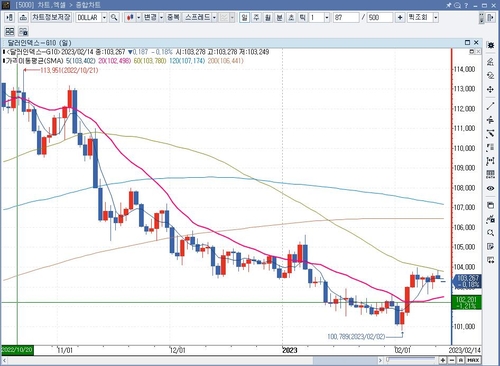Click the chart lock icon in second toolbar row
This screenshot has height=366, width=500.
[23, 32]
